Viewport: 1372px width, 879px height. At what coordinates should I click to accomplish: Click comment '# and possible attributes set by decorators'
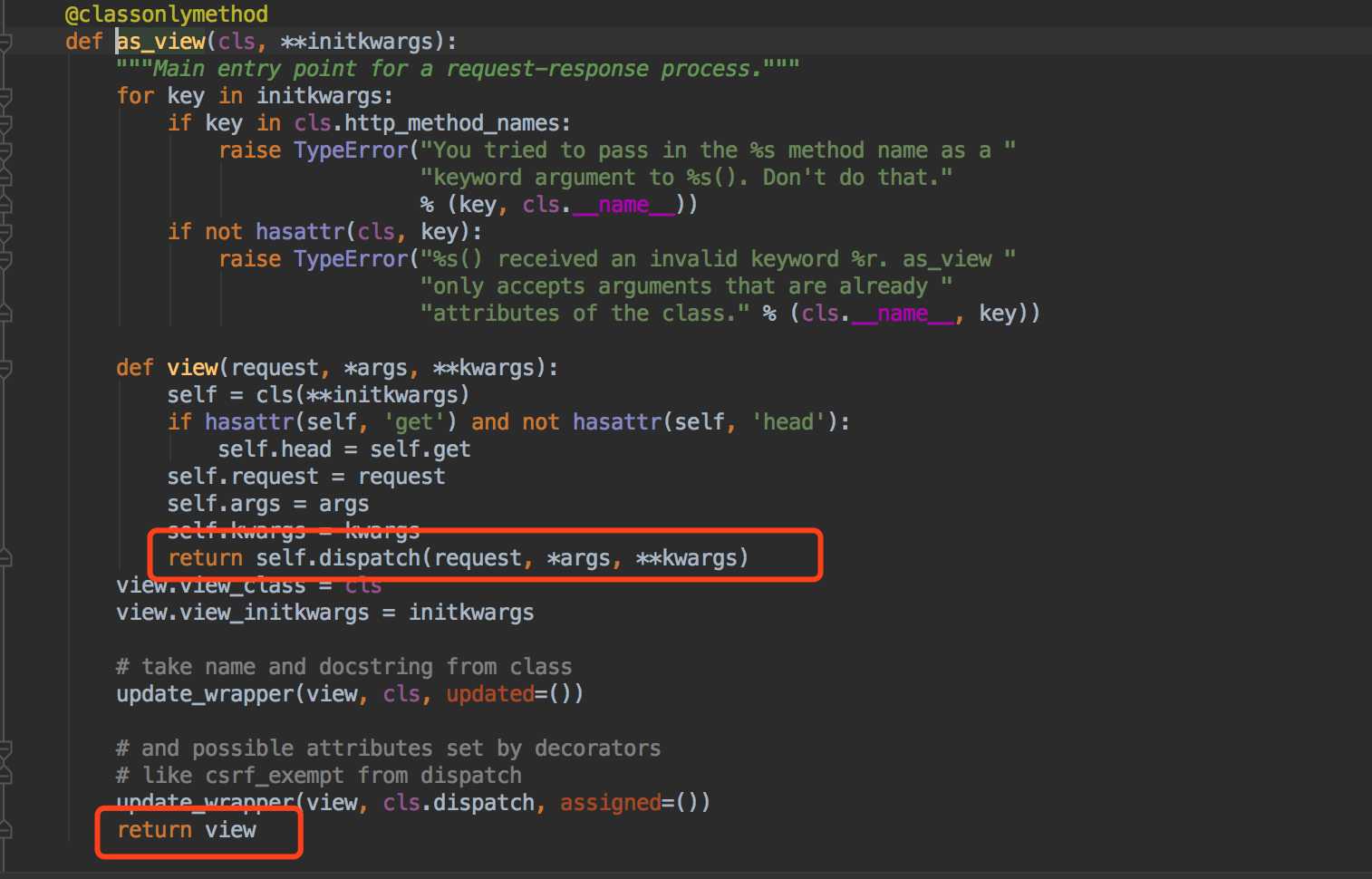(389, 749)
